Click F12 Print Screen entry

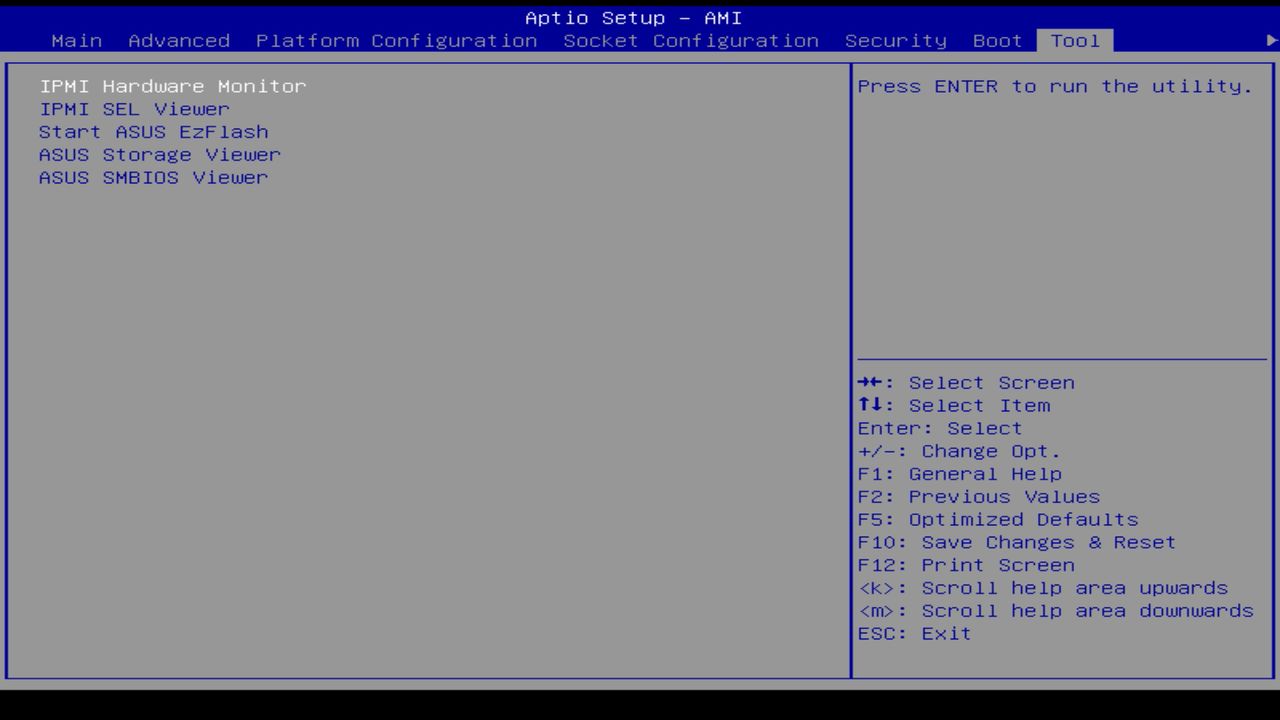coord(966,565)
